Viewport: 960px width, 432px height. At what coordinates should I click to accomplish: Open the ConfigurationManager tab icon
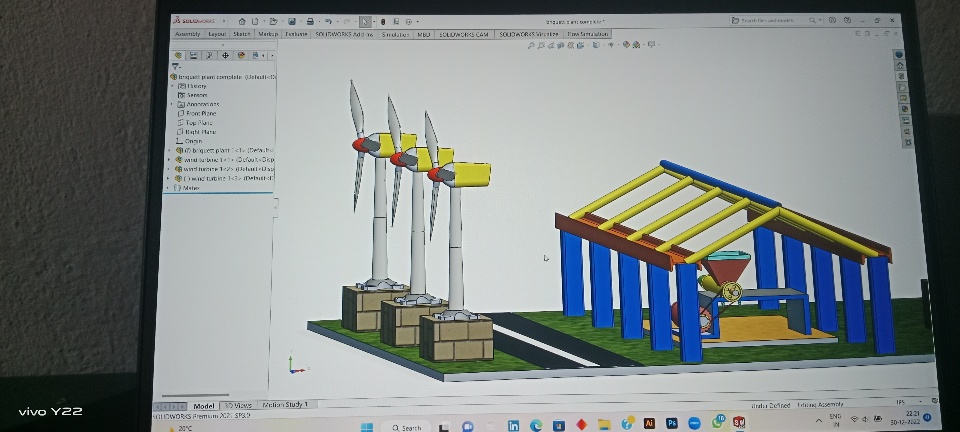[x=209, y=55]
